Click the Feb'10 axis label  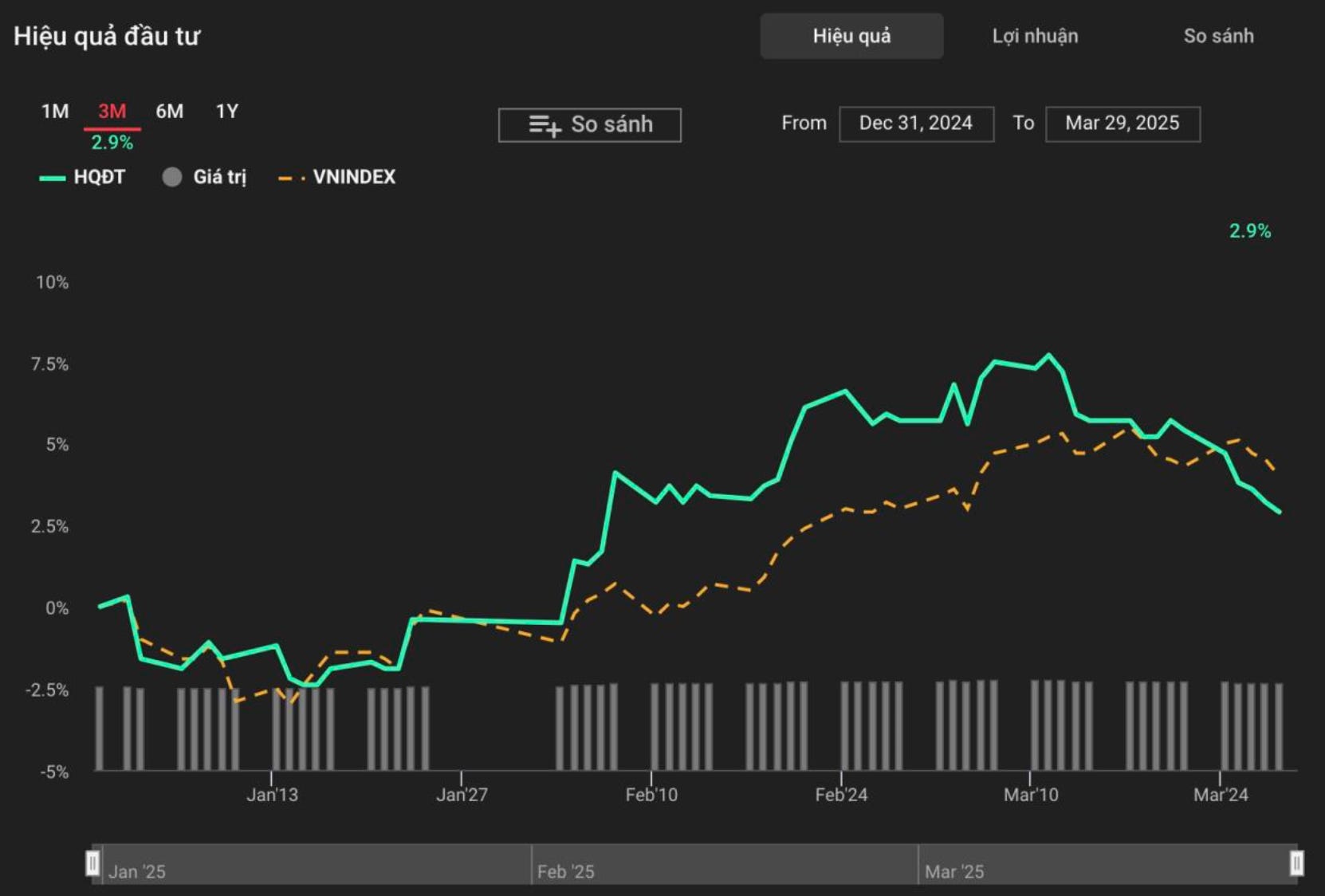pos(651,795)
